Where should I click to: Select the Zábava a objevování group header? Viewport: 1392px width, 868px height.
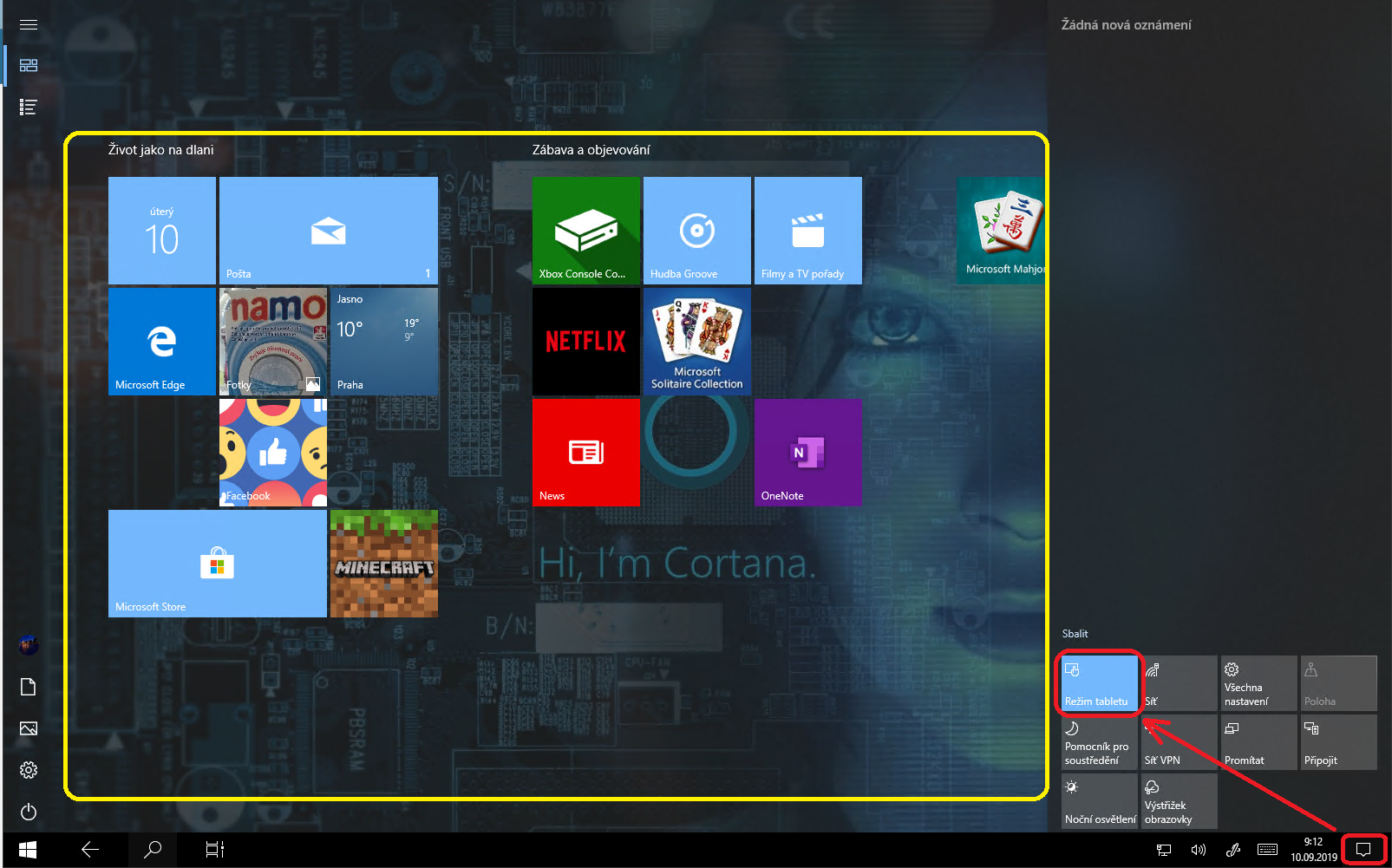[x=591, y=150]
